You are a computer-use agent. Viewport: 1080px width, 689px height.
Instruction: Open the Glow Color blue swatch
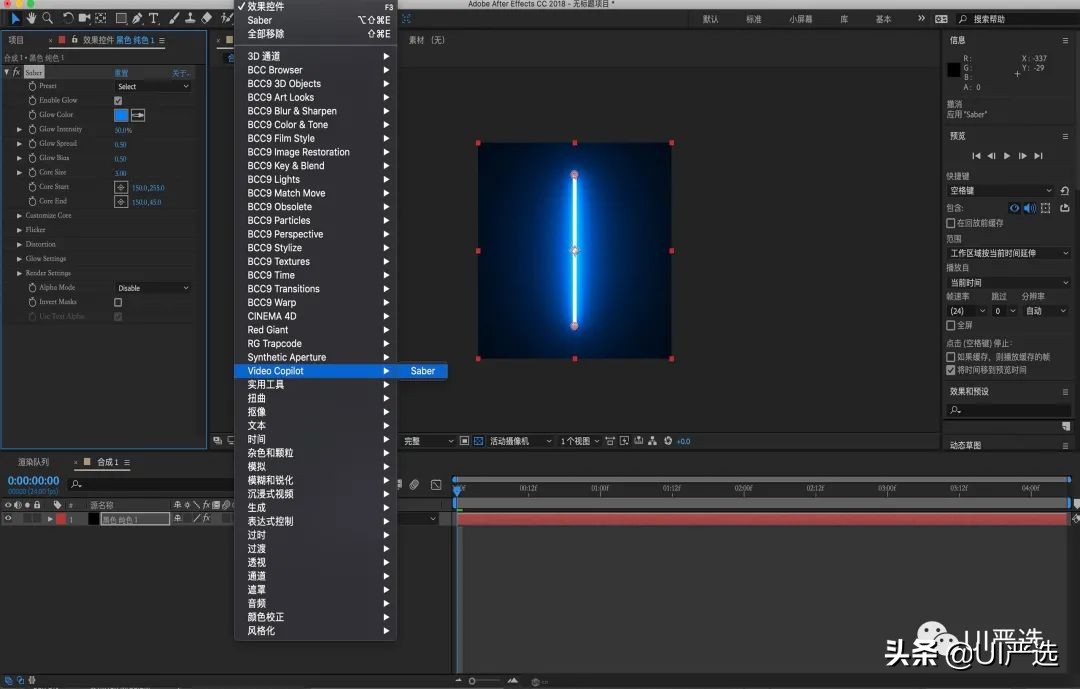click(x=121, y=115)
